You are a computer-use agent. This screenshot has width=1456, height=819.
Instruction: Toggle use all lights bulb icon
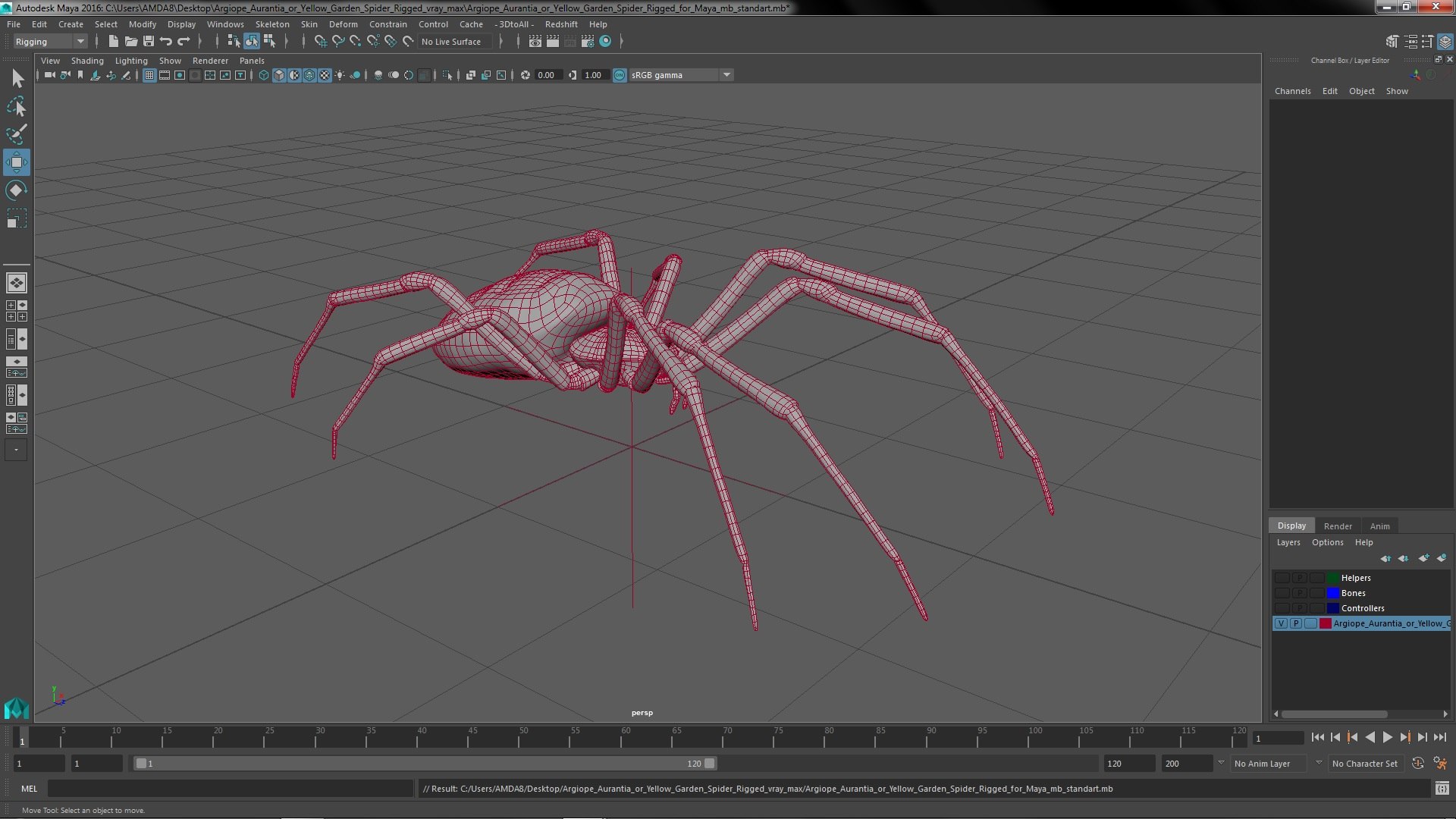pyautogui.click(x=340, y=75)
